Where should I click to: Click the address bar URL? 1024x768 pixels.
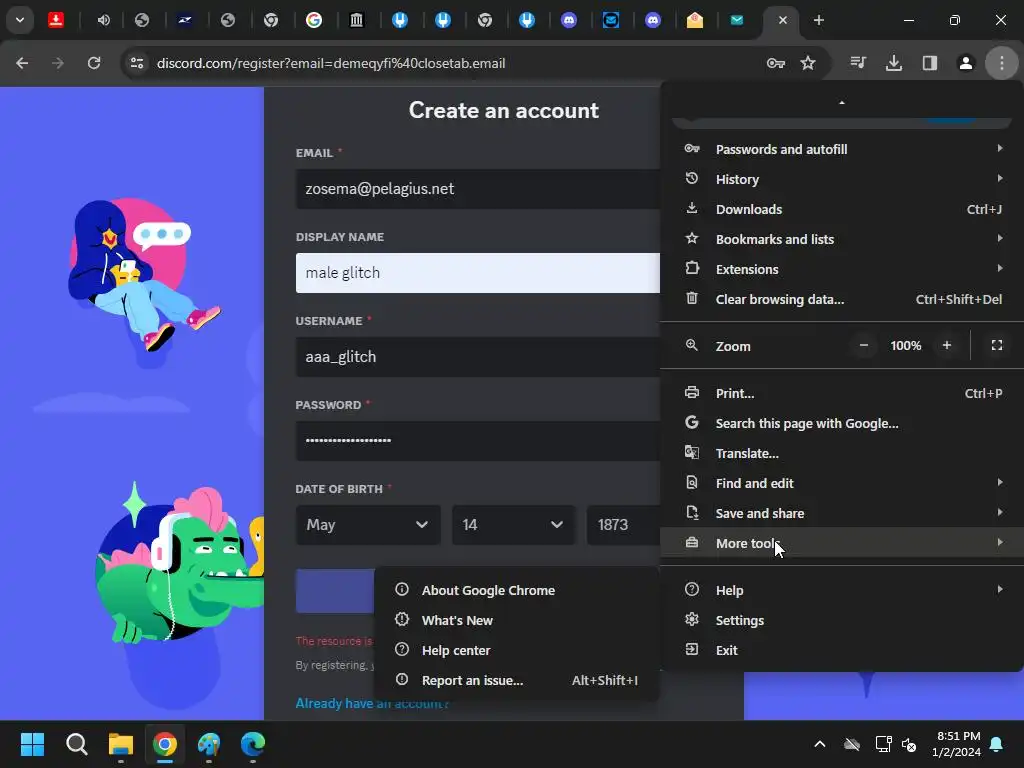pos(330,63)
